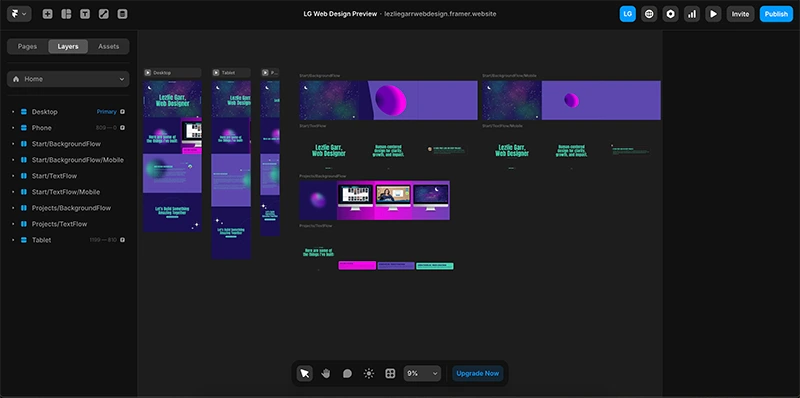Select the Start/BackgroundFlow canvas frame
Screen dimensions: 800x398
pos(388,101)
